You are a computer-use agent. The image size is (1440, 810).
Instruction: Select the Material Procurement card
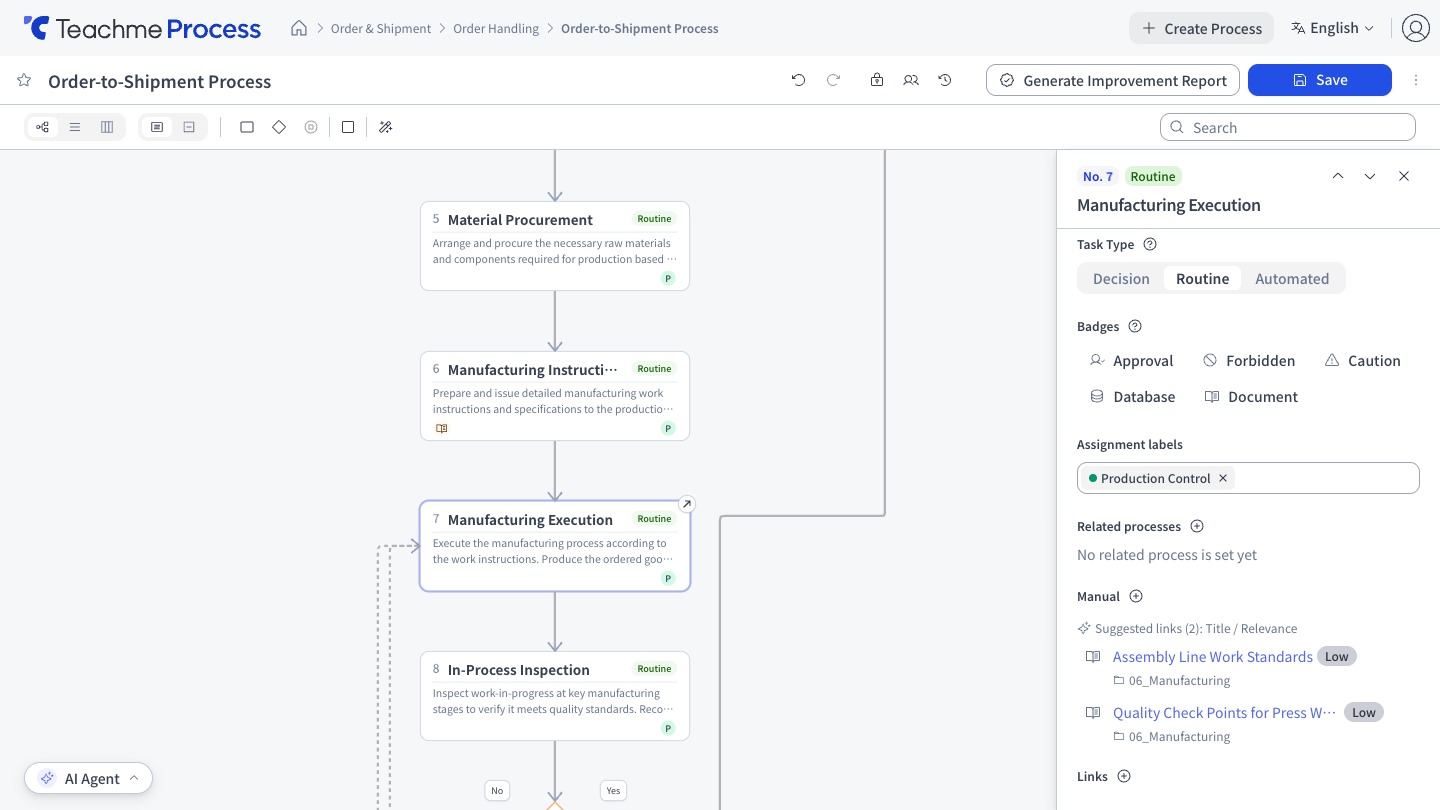tap(555, 246)
